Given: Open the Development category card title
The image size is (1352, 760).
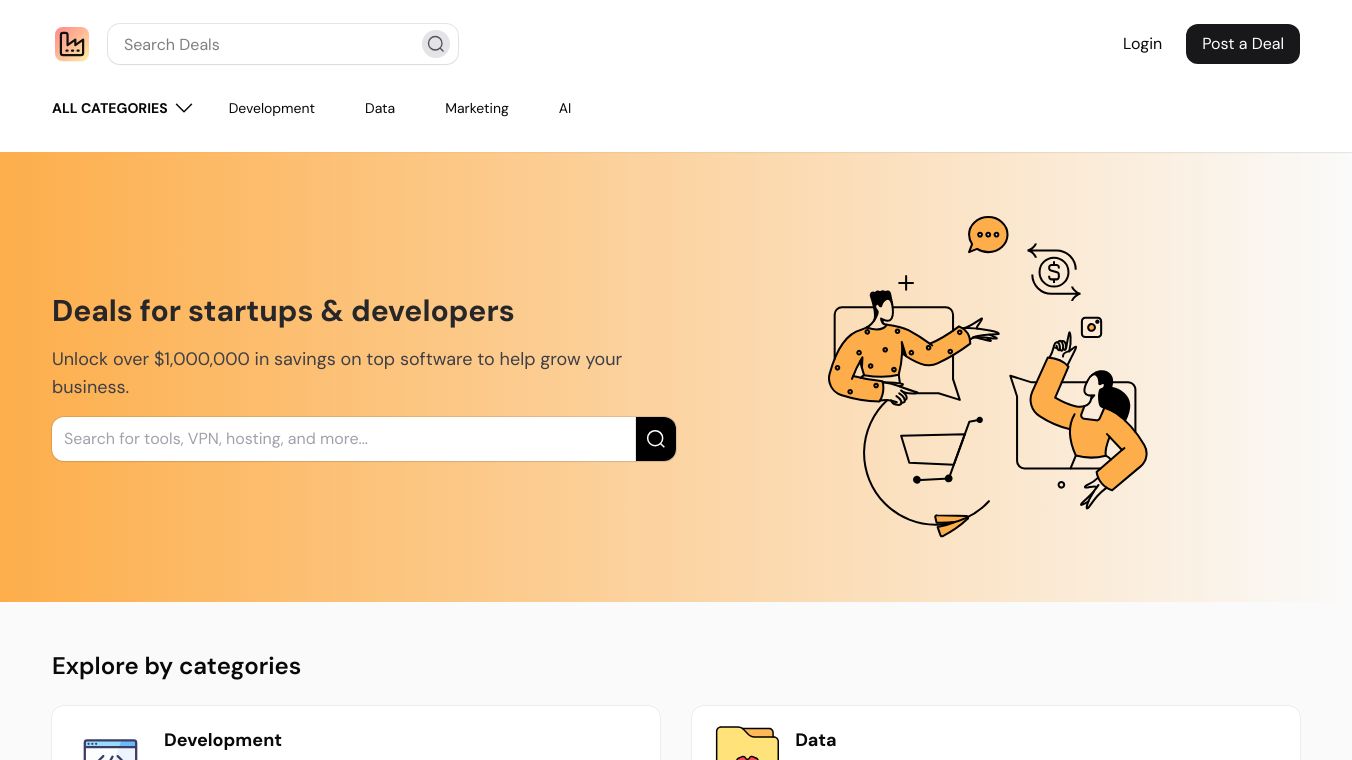Looking at the screenshot, I should [223, 740].
